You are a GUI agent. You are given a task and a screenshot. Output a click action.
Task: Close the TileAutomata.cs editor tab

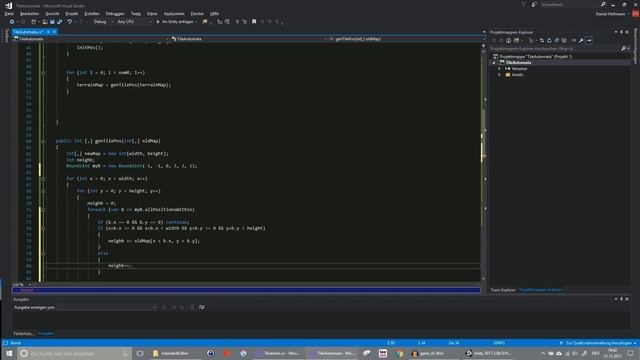point(54,32)
